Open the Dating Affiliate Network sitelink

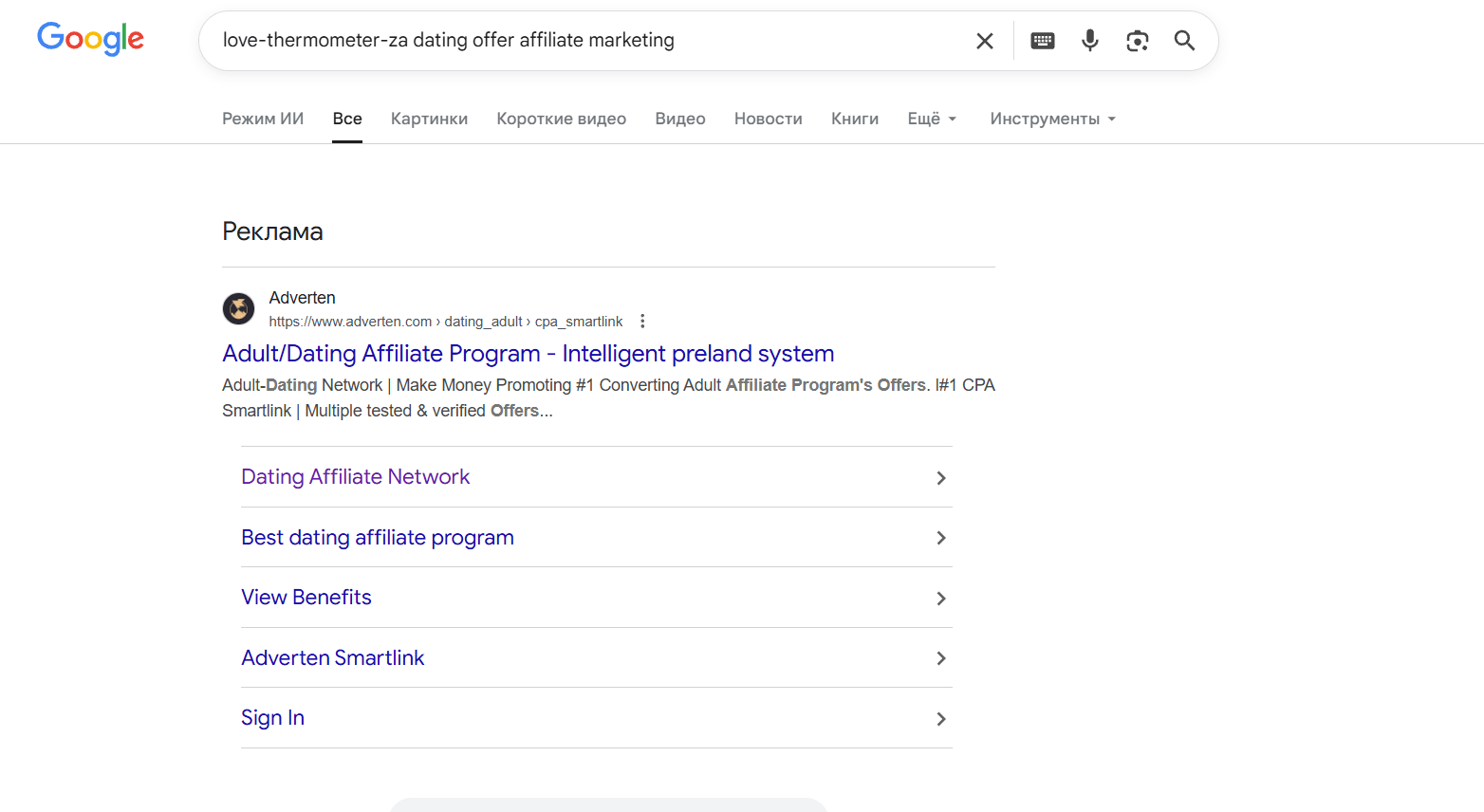(356, 476)
